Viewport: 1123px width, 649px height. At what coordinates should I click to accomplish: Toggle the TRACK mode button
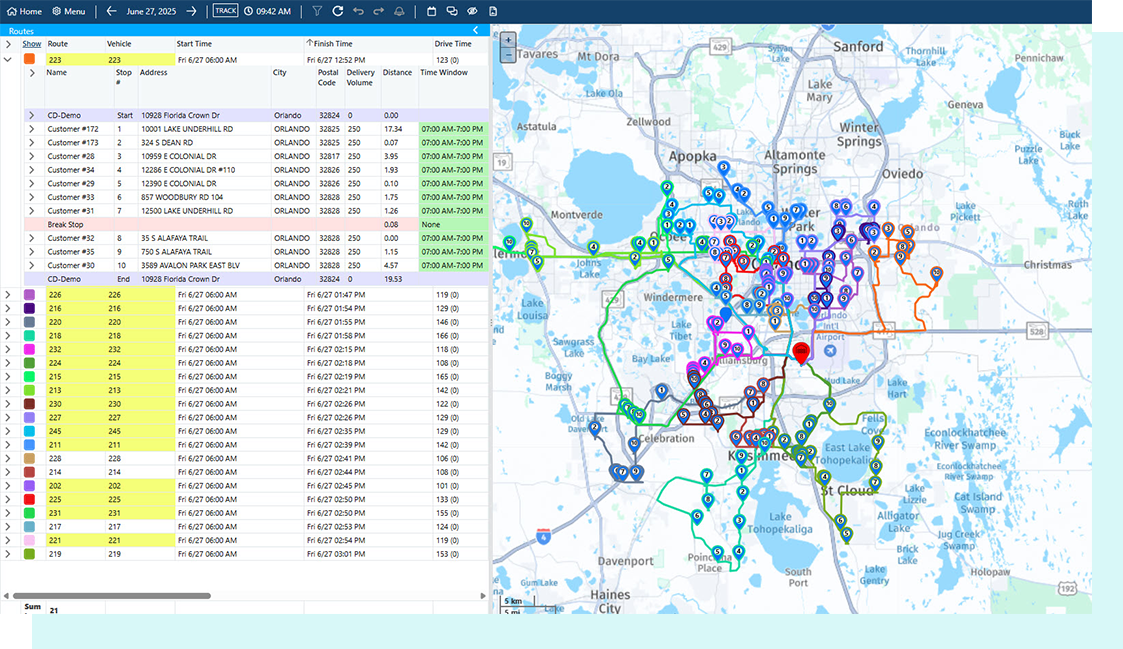[225, 11]
